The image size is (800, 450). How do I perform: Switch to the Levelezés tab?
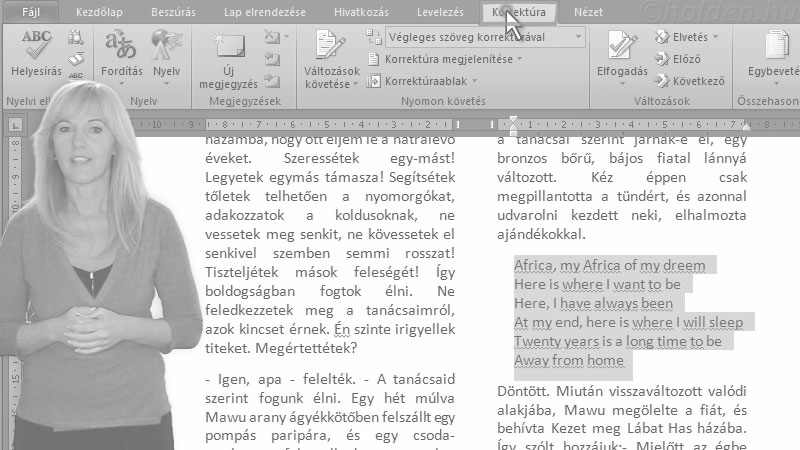[440, 12]
